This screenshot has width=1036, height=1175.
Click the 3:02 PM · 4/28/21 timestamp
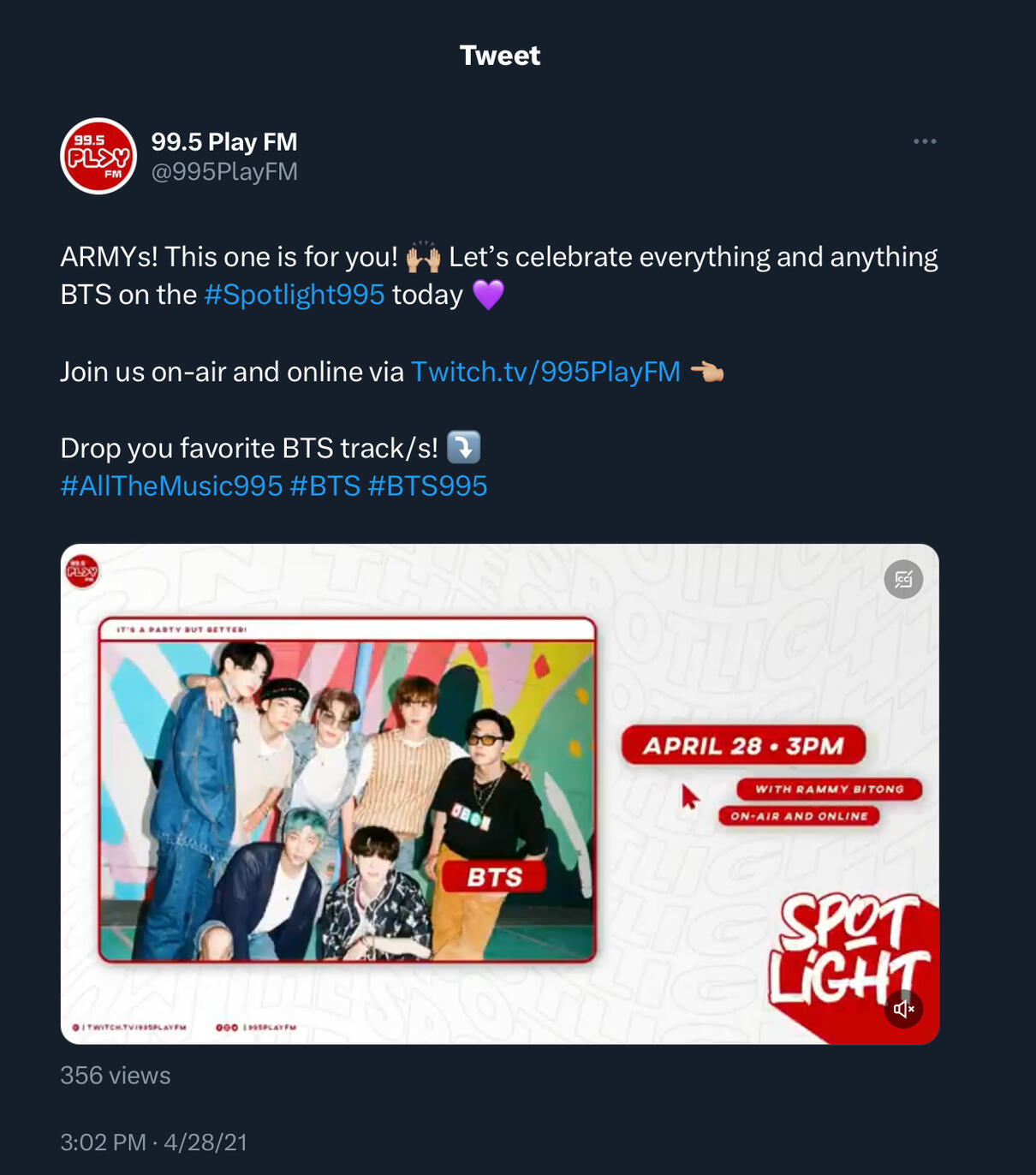point(154,1142)
